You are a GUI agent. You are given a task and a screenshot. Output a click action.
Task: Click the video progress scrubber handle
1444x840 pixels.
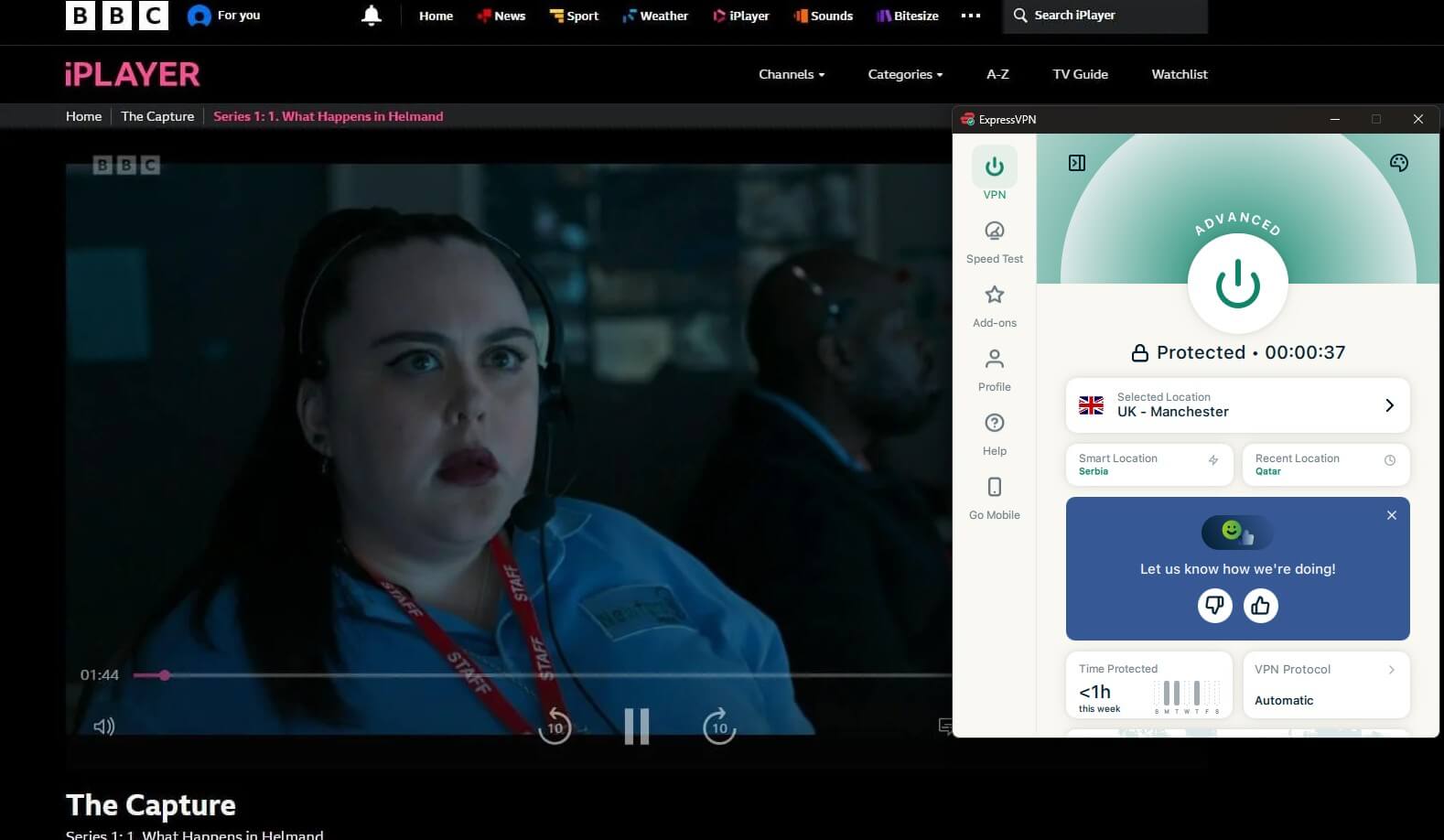point(165,675)
